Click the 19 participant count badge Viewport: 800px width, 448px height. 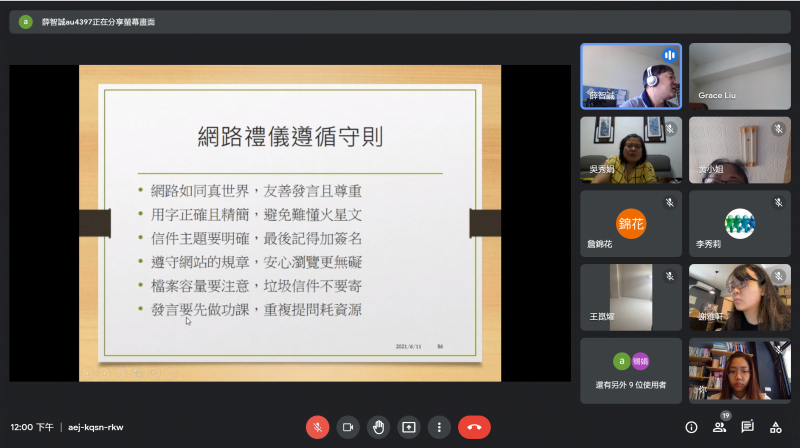point(726,415)
